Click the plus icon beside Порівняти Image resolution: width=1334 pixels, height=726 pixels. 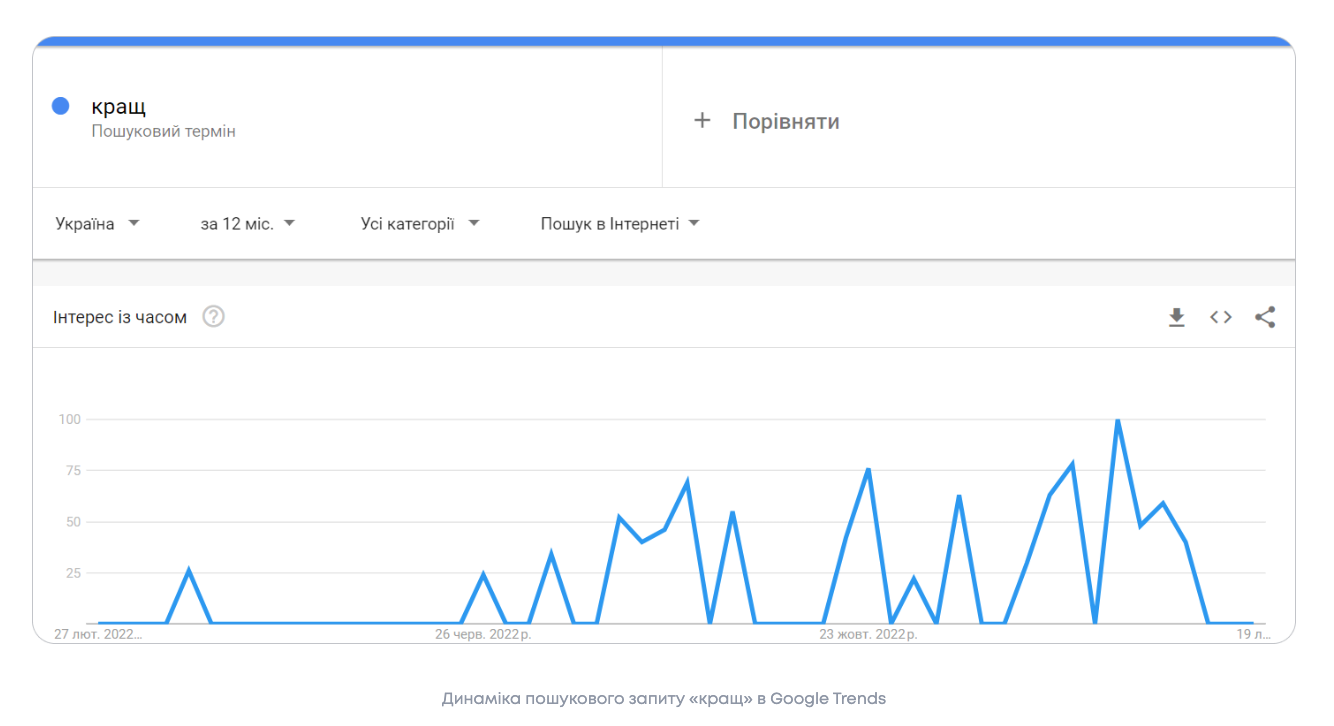click(x=702, y=121)
